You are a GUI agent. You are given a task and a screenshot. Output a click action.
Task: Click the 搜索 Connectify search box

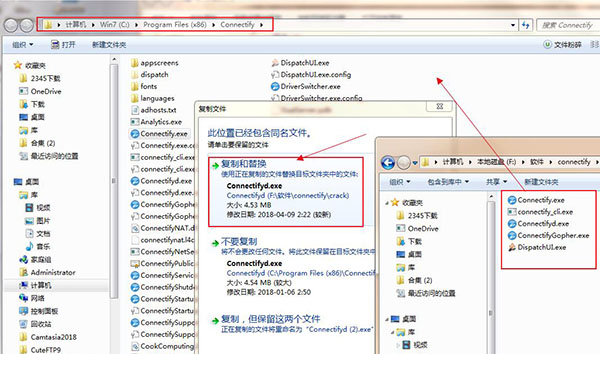(568, 25)
